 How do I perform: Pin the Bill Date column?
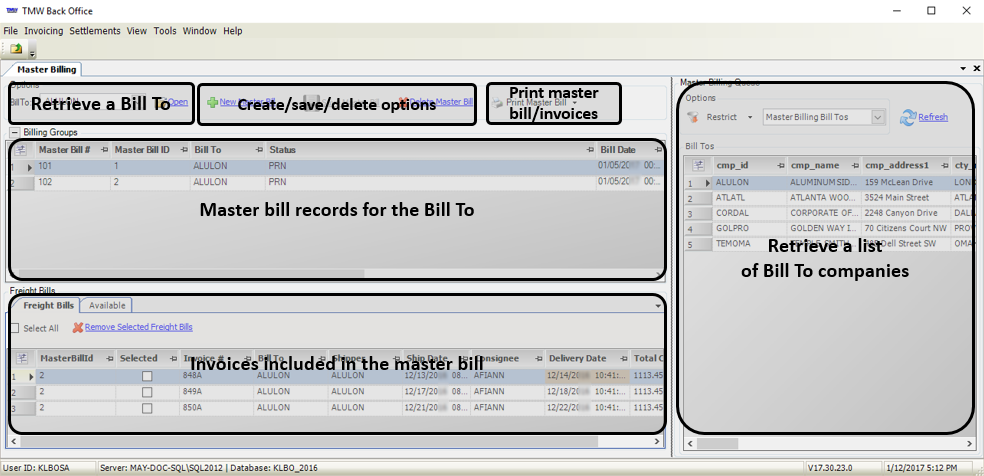658,150
